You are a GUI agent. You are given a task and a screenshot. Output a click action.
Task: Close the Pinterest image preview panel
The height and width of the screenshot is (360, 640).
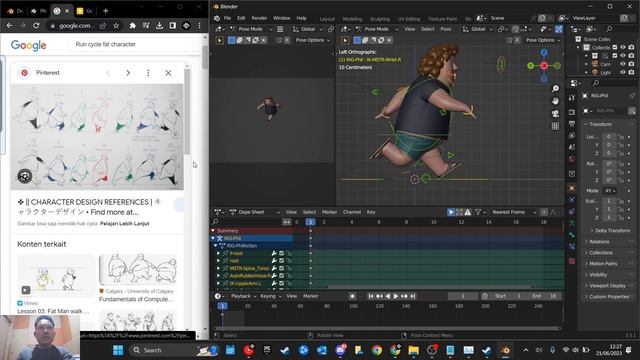click(168, 73)
